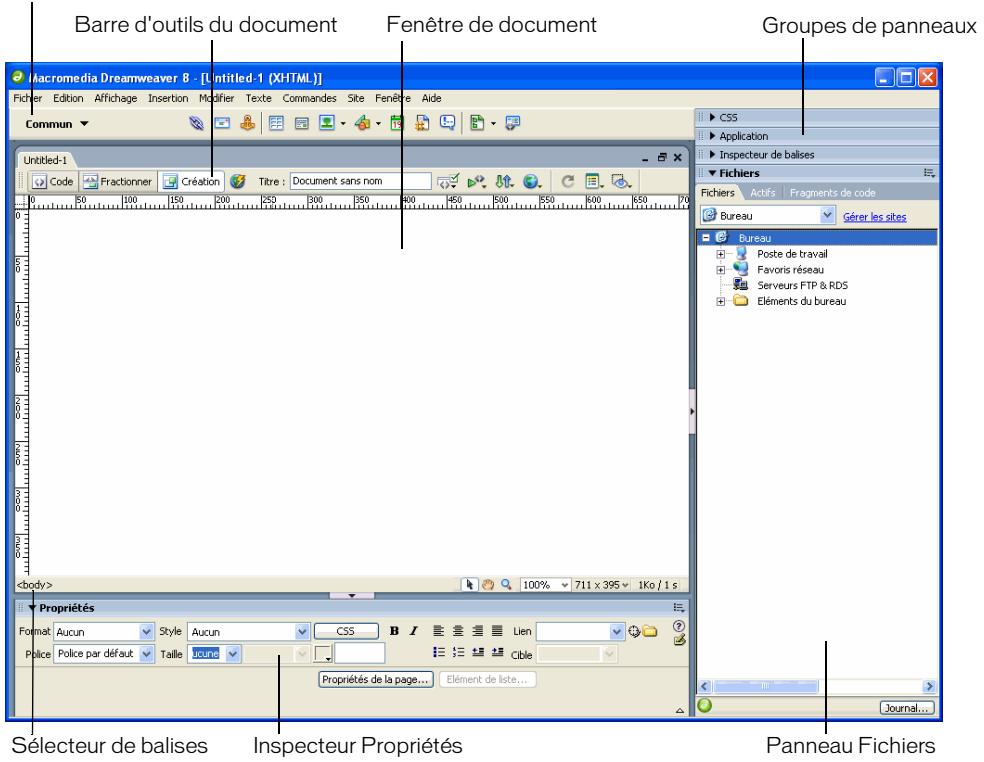The height and width of the screenshot is (762, 984).
Task: Click Propriétés de la page button
Action: [375, 679]
